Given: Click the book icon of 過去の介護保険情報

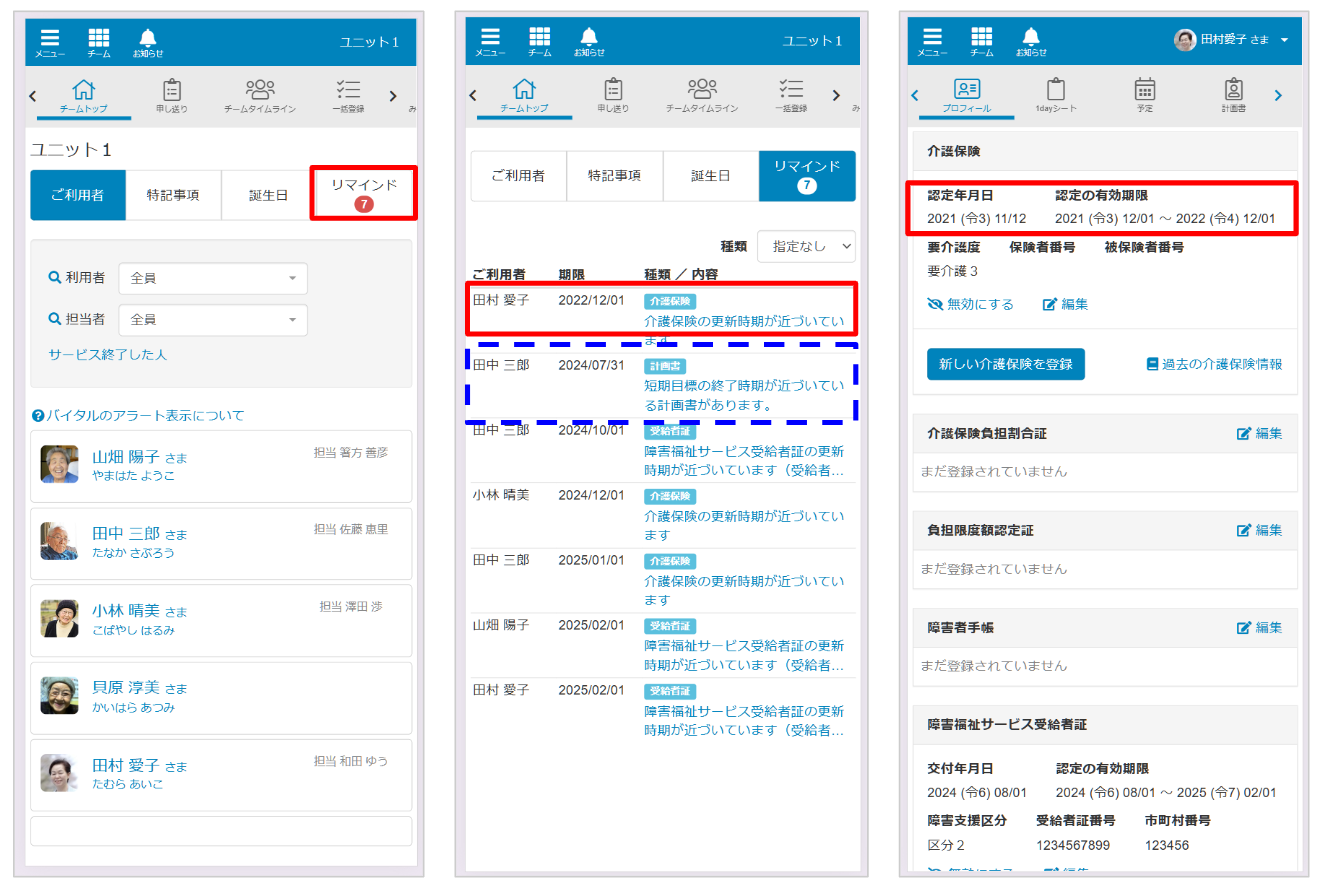Looking at the screenshot, I should 1152,364.
